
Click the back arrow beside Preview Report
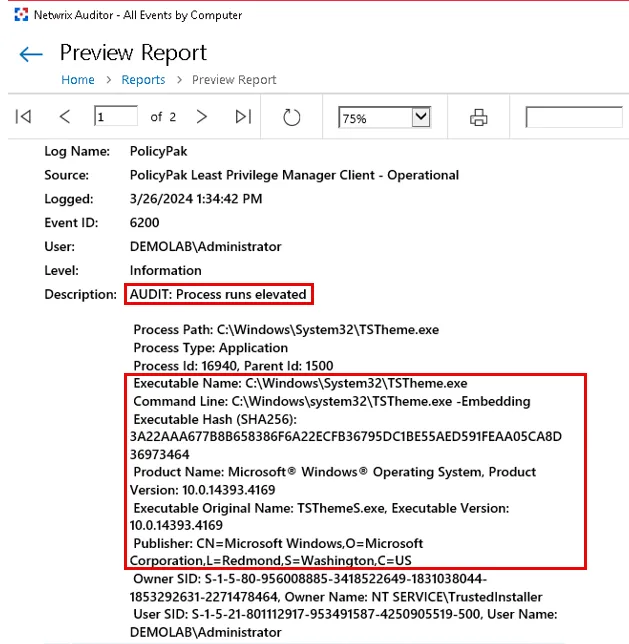tap(31, 55)
